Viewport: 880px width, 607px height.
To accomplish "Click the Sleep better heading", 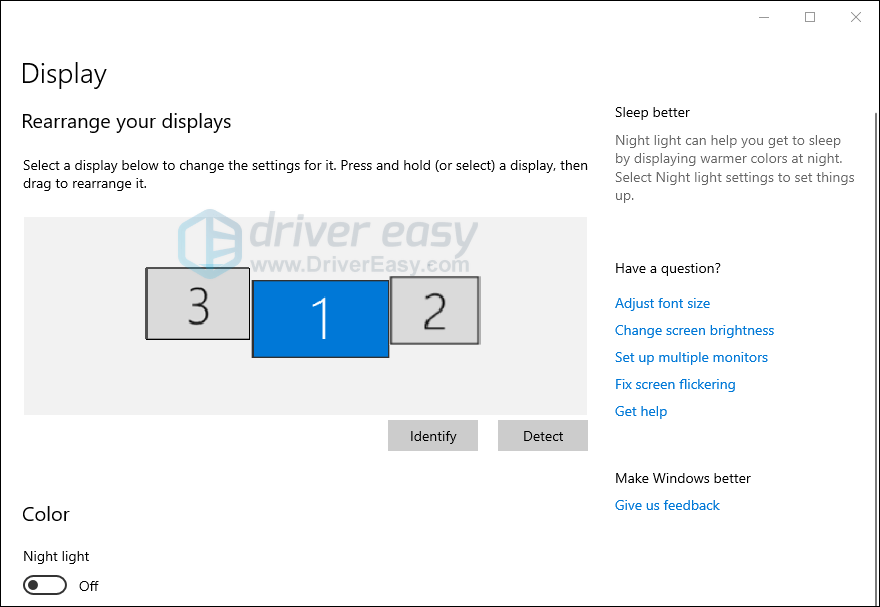I will click(652, 112).
